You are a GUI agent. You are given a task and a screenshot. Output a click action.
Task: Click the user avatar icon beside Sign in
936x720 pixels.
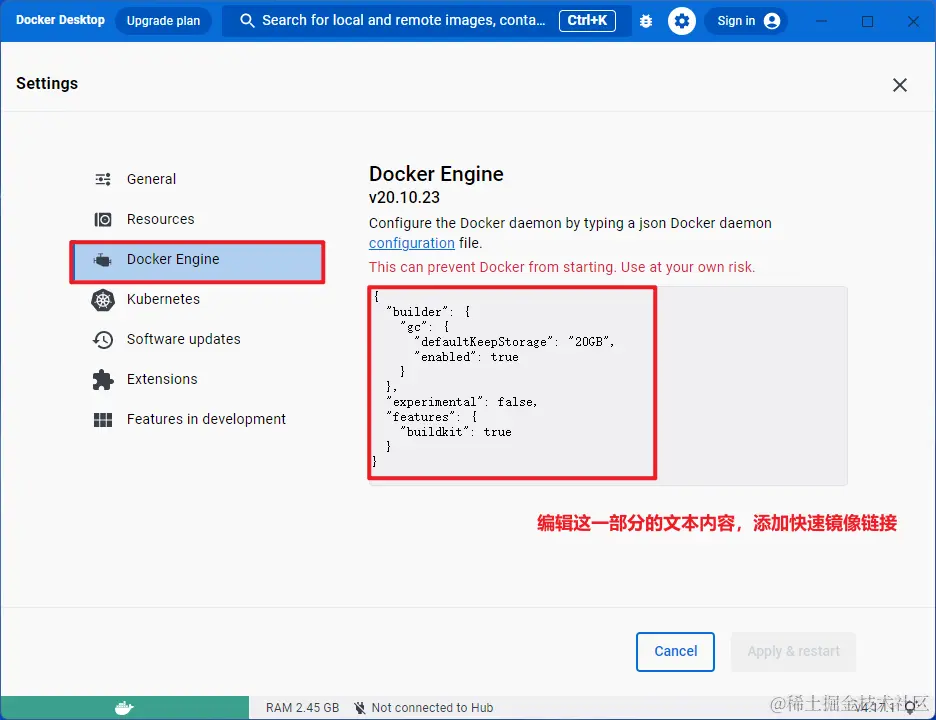pyautogui.click(x=772, y=21)
